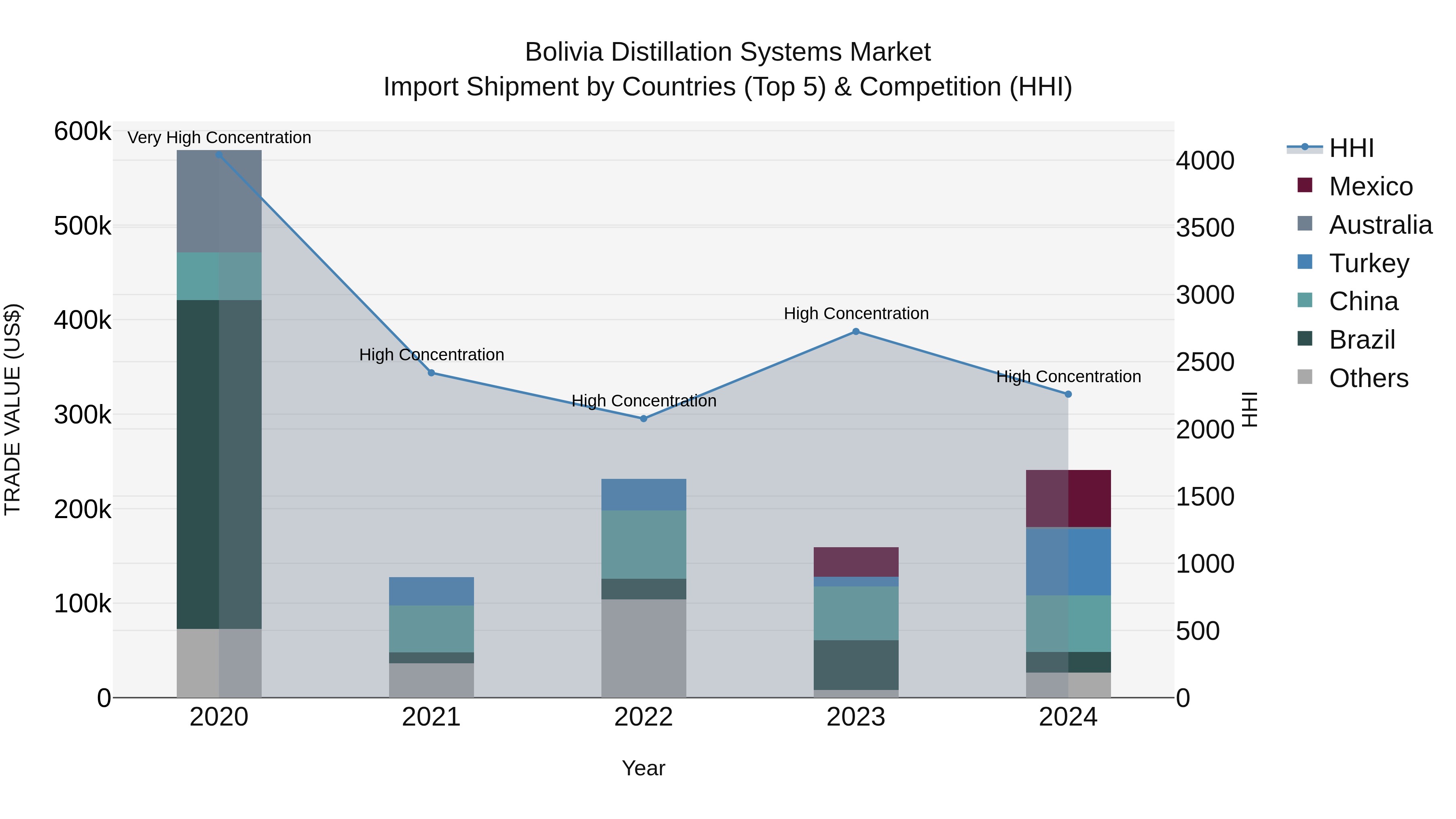The width and height of the screenshot is (1456, 819).
Task: Click the Brazil segment of the 2023 bar
Action: pos(856,665)
